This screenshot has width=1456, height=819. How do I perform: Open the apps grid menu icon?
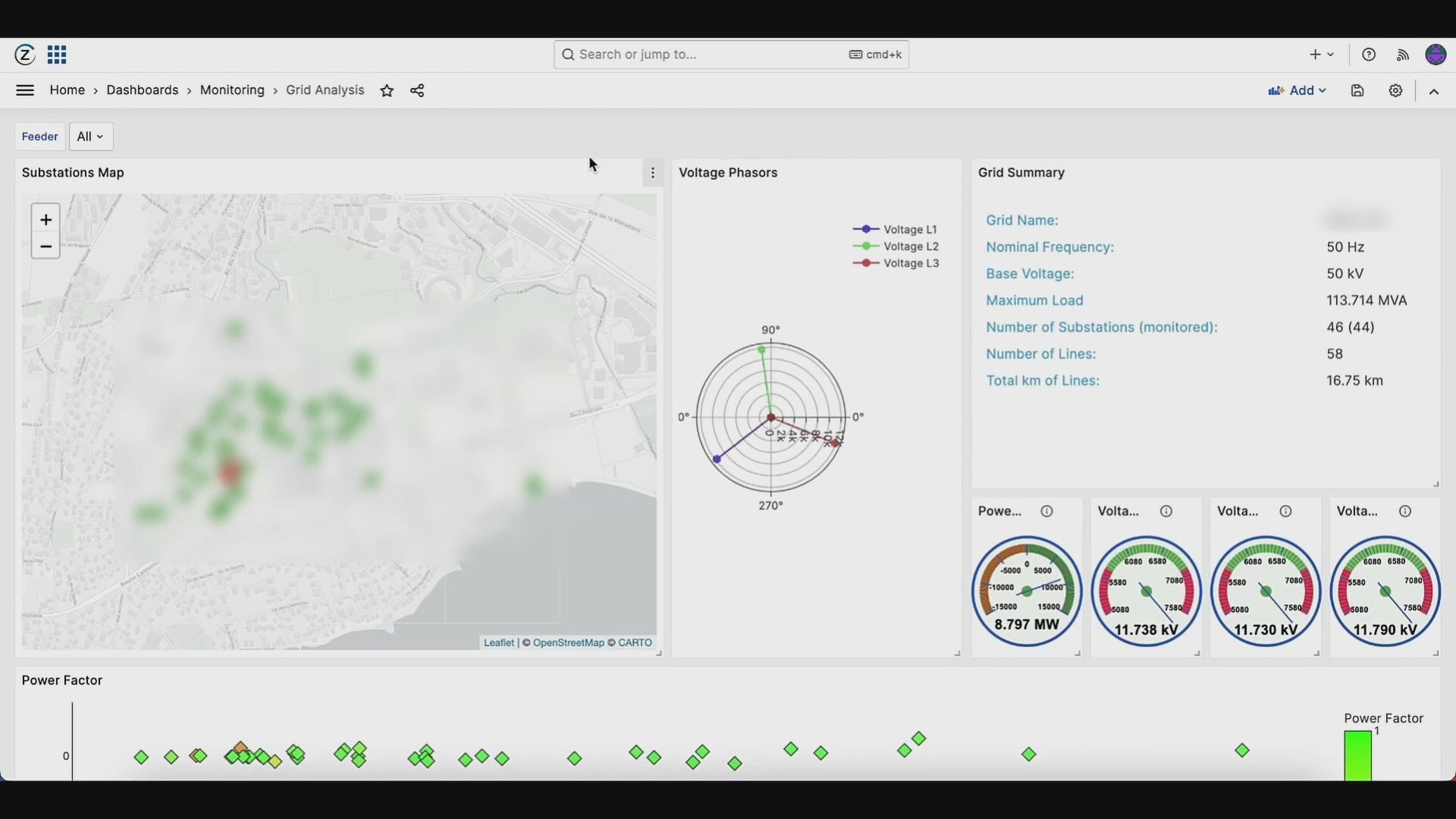click(57, 55)
